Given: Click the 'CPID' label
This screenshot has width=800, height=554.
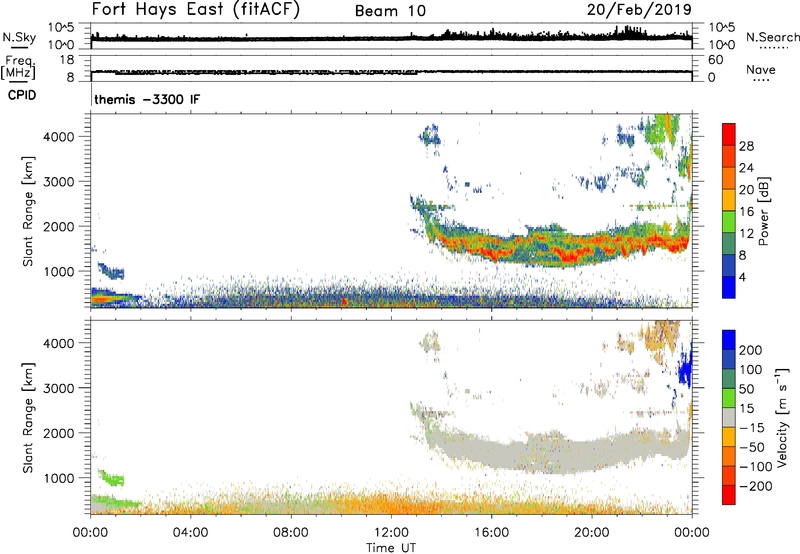Looking at the screenshot, I should 22,95.
